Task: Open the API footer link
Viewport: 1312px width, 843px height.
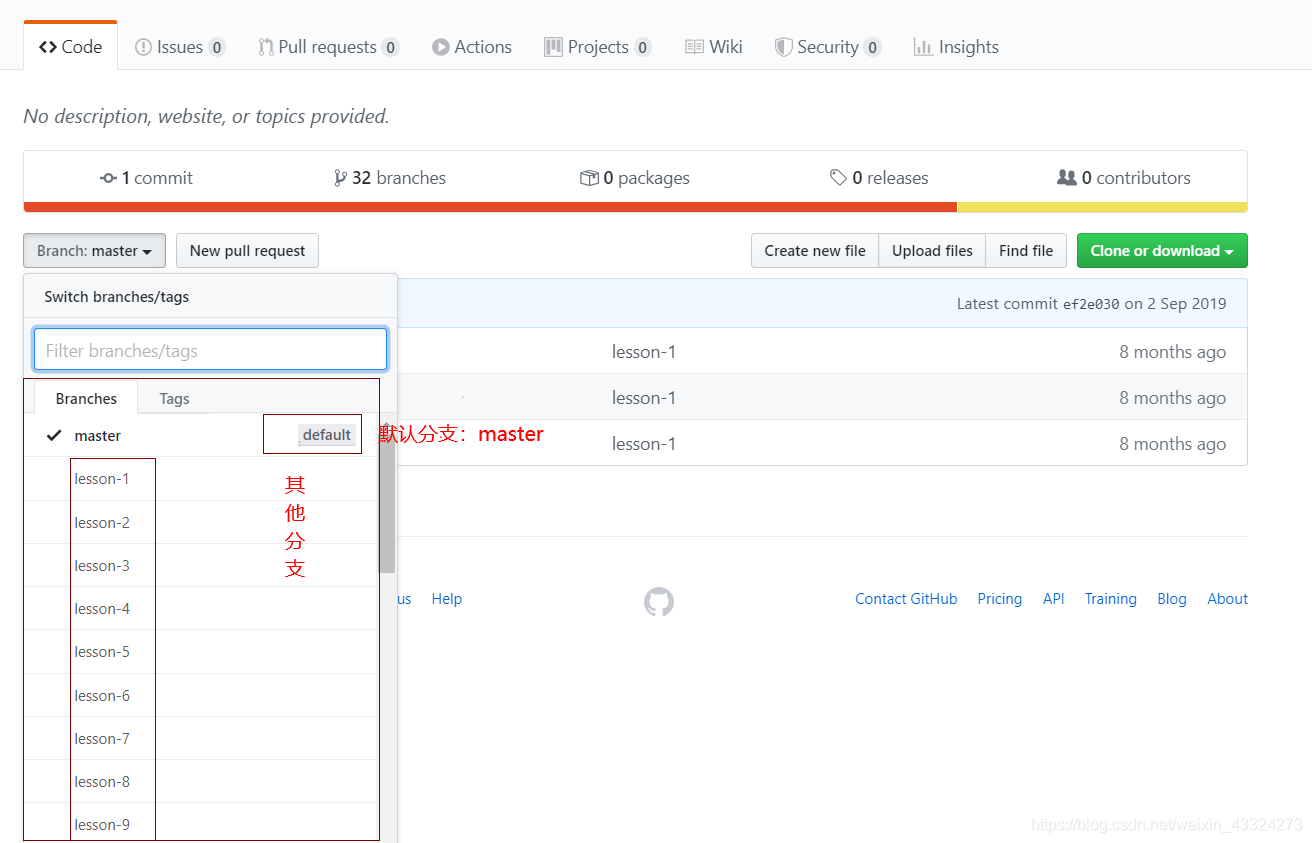Action: (x=1053, y=599)
